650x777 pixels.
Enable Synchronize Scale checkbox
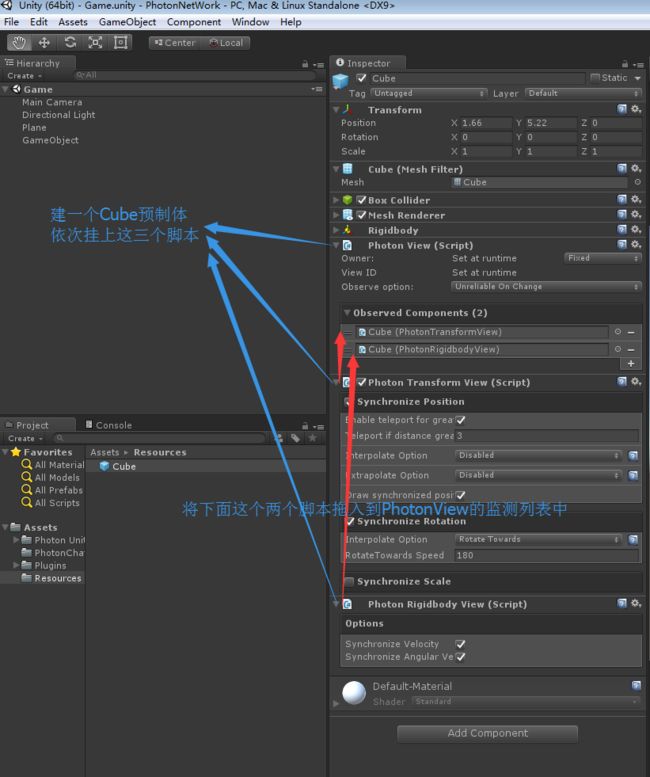(x=349, y=581)
